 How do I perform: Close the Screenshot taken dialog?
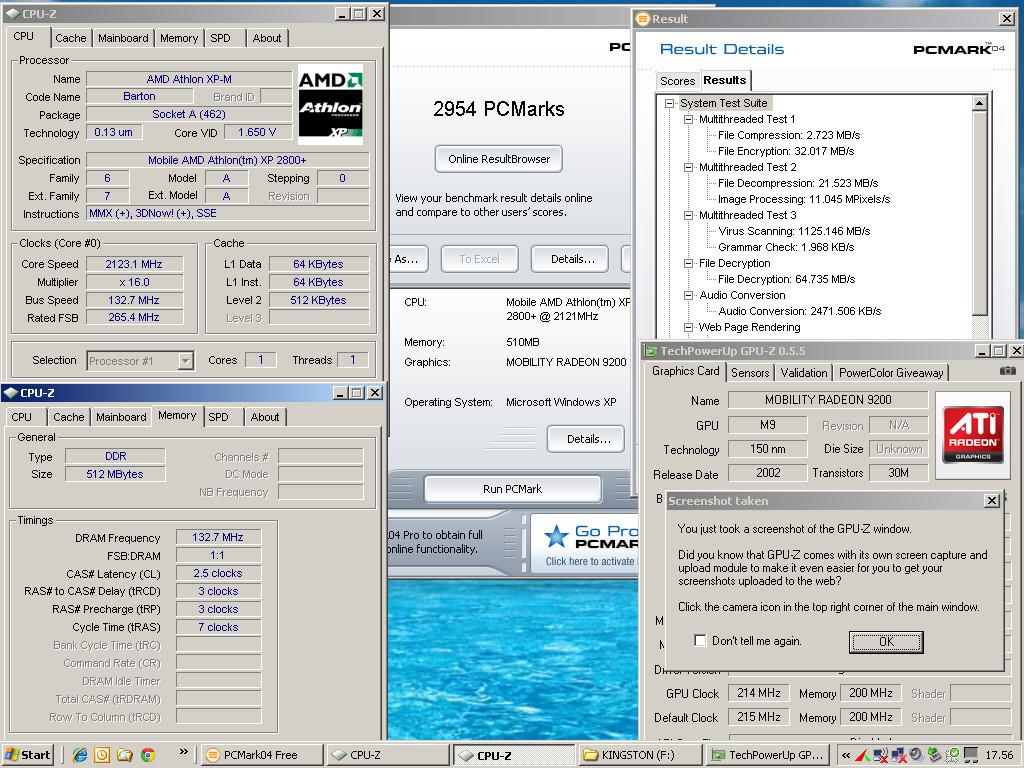coord(992,501)
